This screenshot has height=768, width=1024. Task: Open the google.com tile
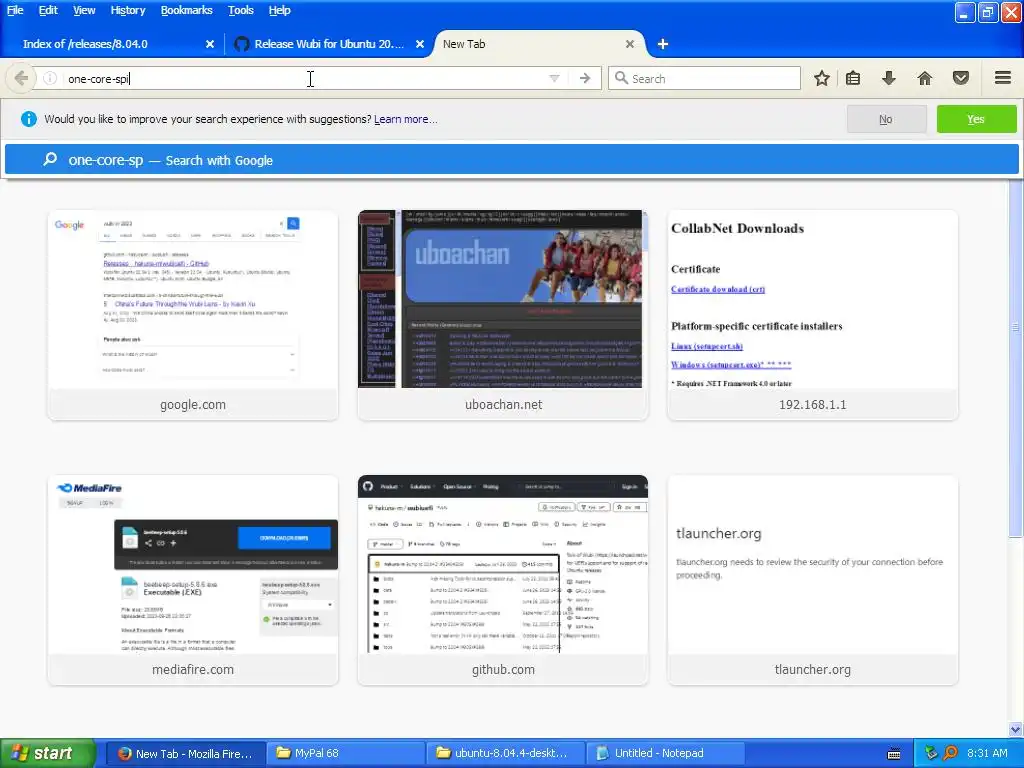tap(193, 315)
